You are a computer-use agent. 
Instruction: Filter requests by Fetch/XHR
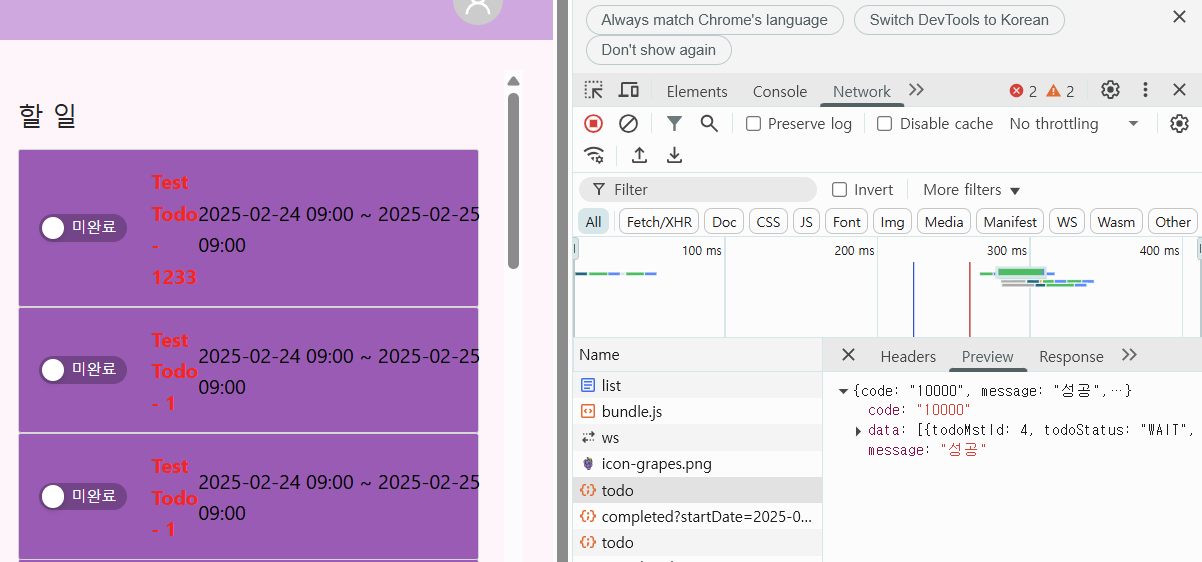tap(659, 222)
